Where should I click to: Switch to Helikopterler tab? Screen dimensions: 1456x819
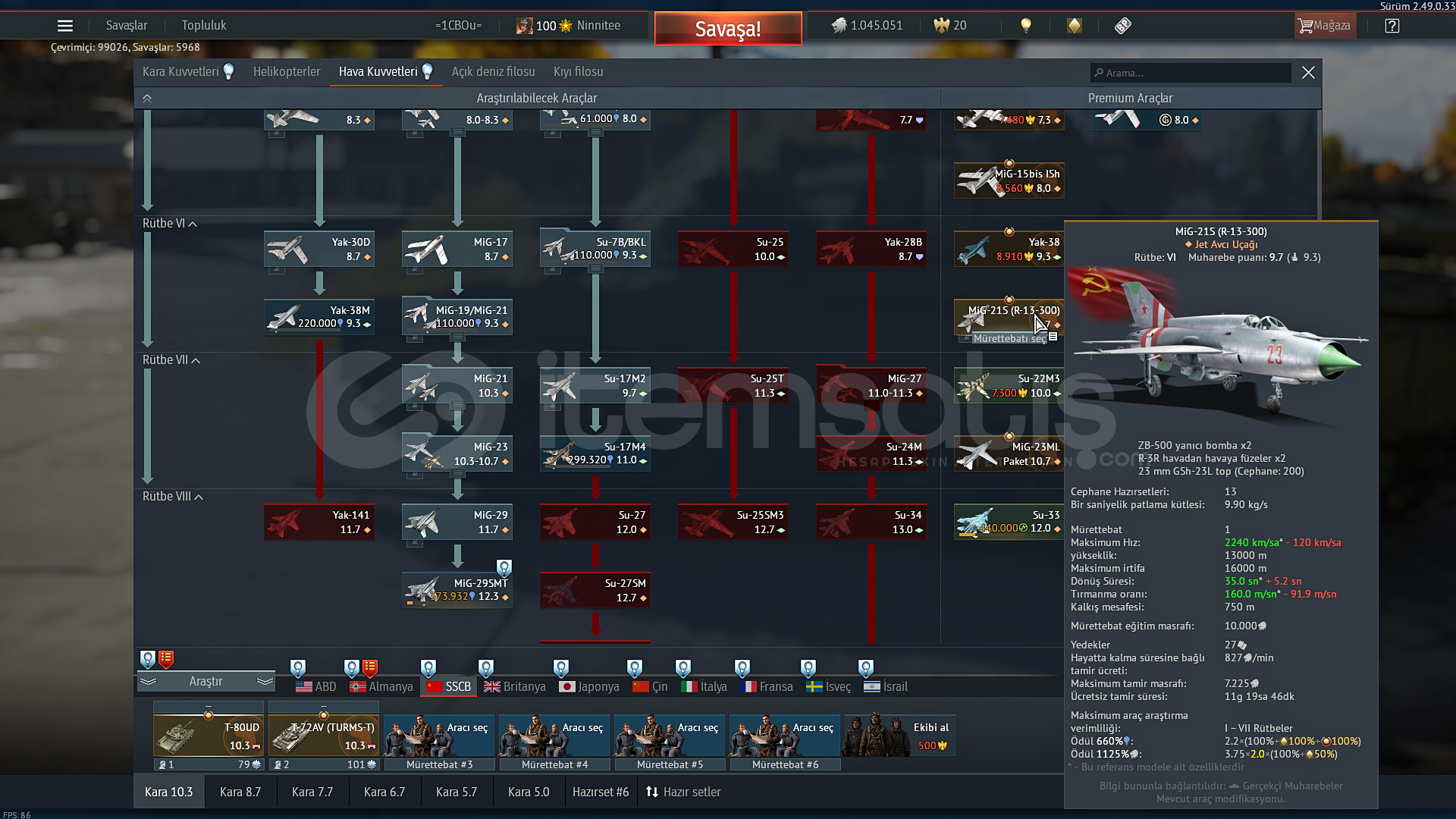pyautogui.click(x=287, y=72)
